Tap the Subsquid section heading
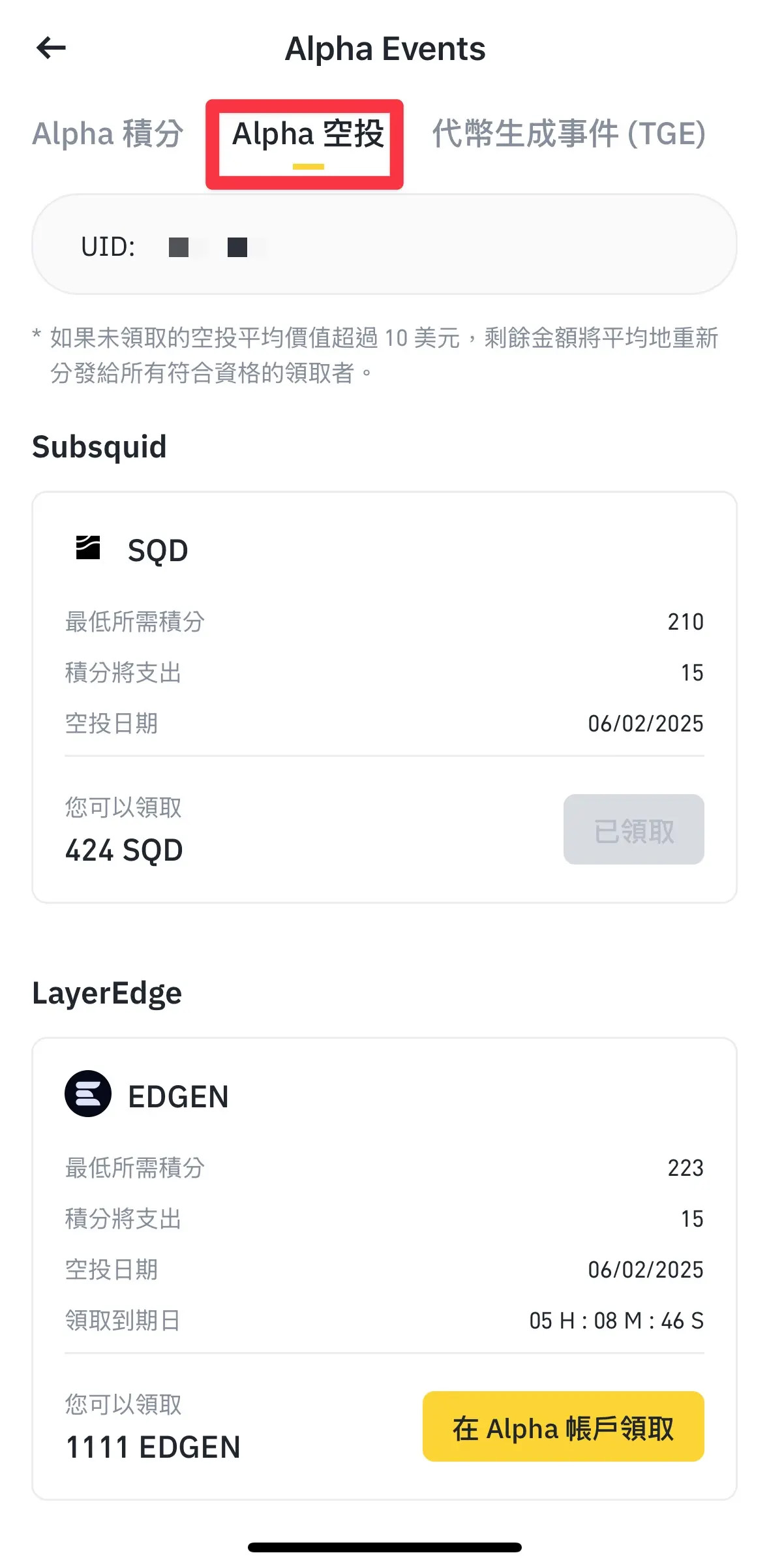The height and width of the screenshot is (1568, 769). [100, 448]
